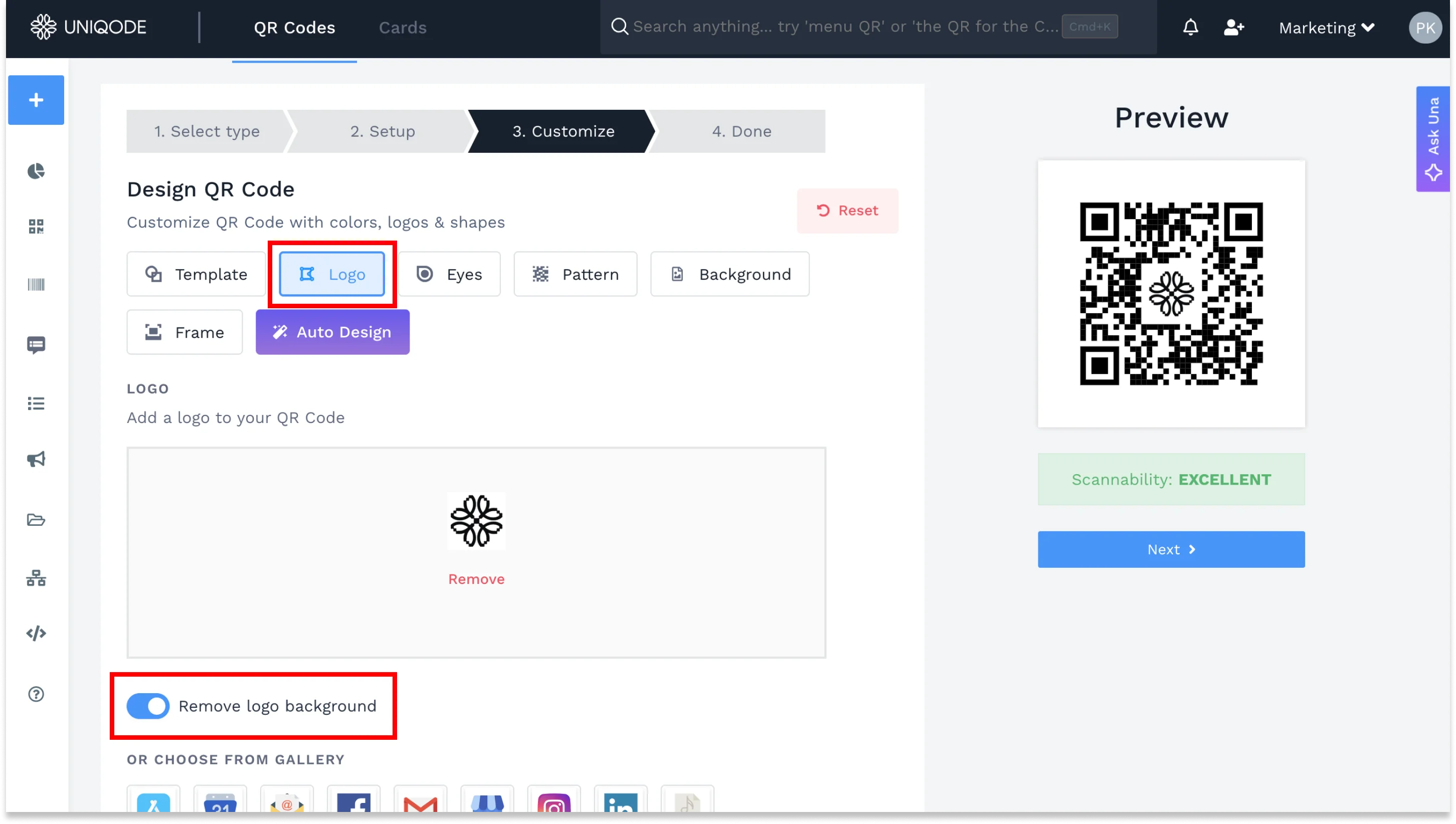Viewport: 1456px width, 824px height.
Task: Expand the Marketing organization dropdown
Action: coord(1326,28)
